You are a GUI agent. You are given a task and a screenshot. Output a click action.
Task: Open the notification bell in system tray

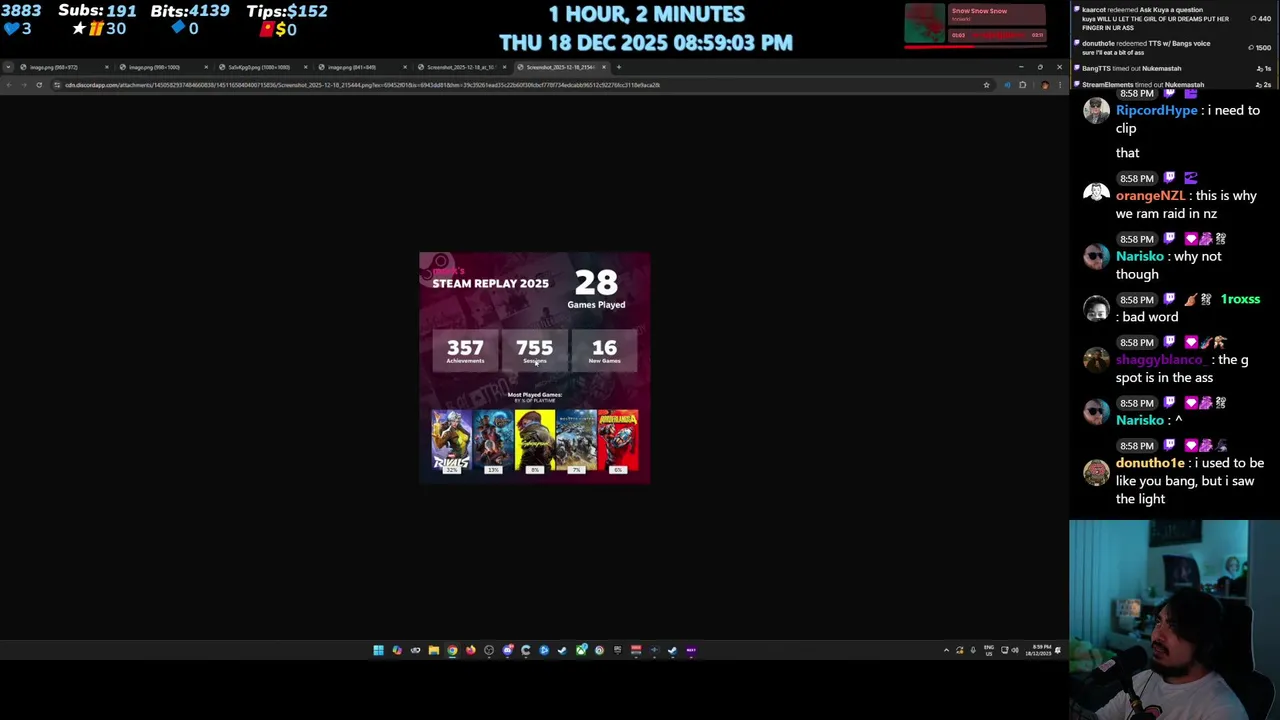[1057, 650]
